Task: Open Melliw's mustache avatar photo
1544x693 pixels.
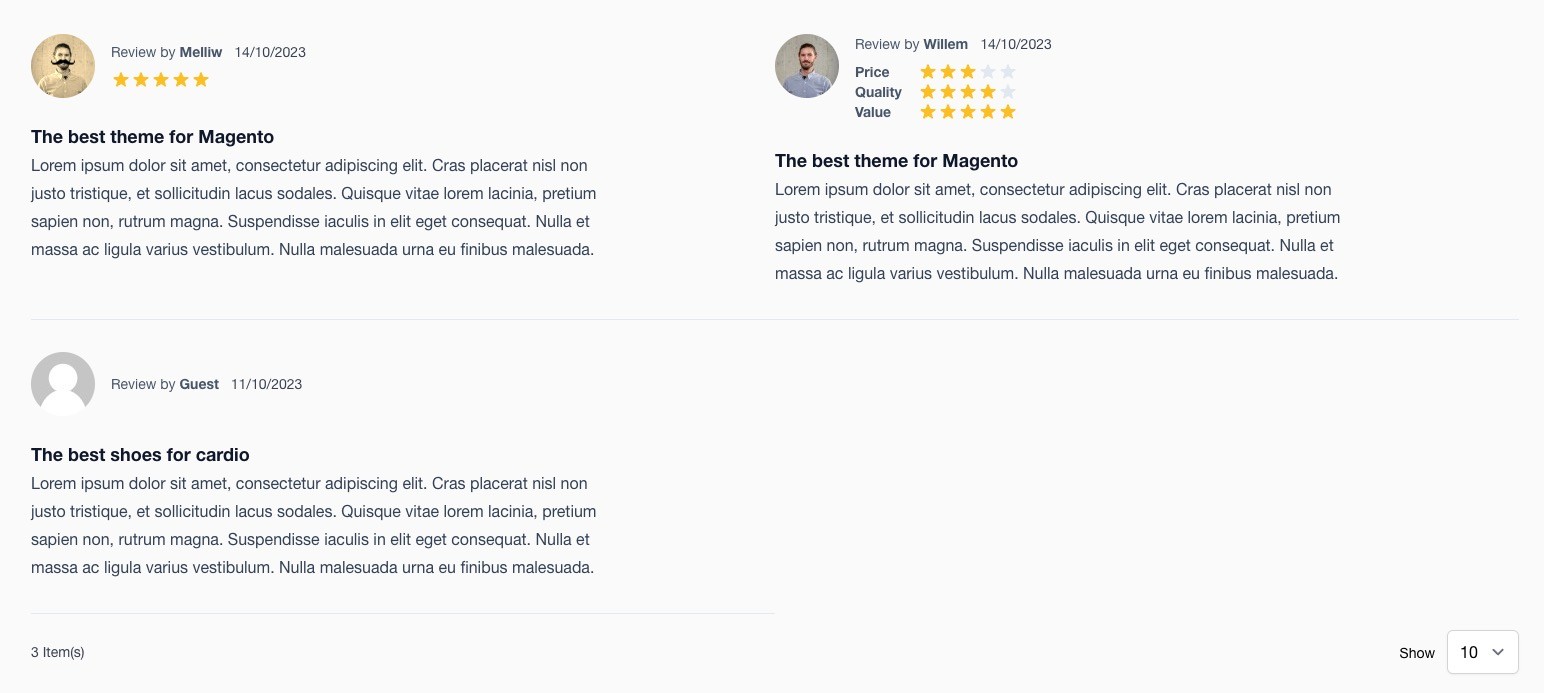Action: click(63, 66)
